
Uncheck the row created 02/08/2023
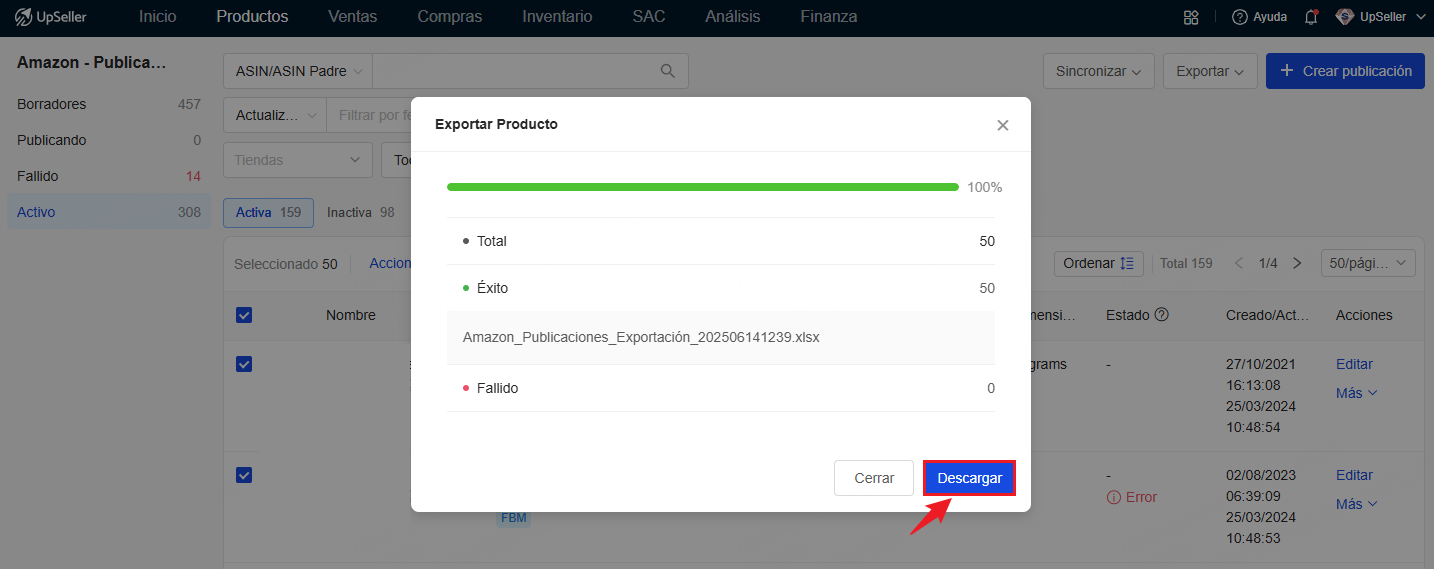coord(244,475)
